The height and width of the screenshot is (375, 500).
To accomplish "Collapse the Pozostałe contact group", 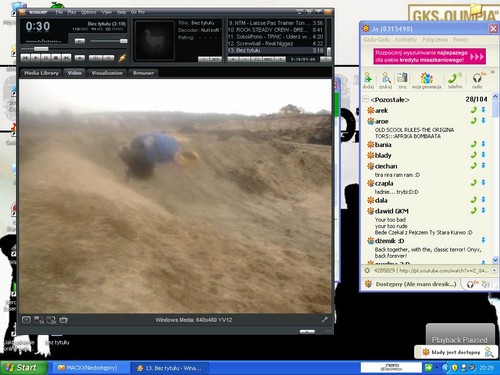I will (365, 99).
